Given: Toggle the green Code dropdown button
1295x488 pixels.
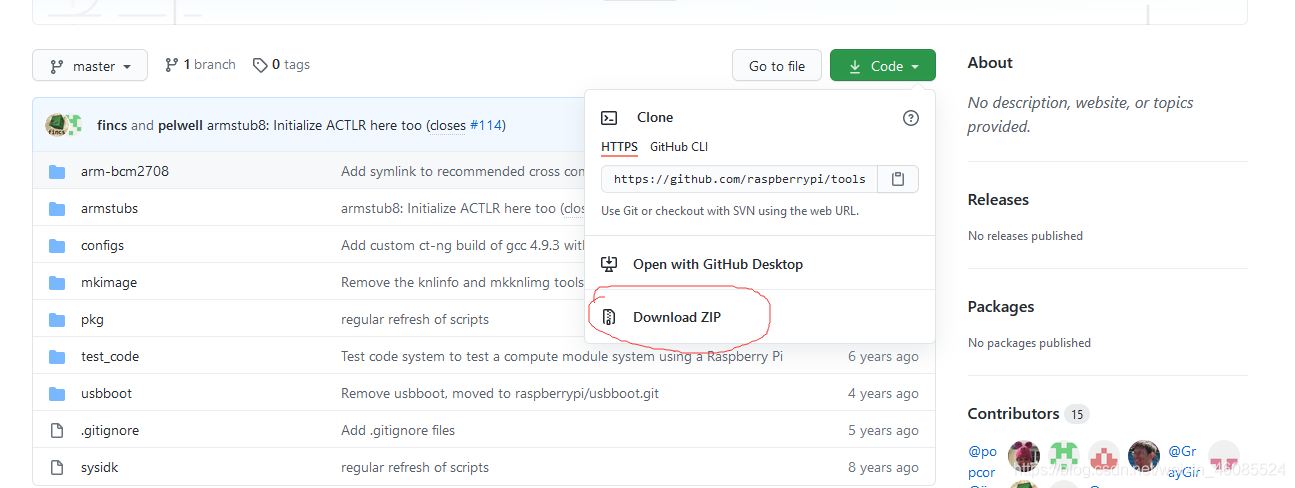Looking at the screenshot, I should 883,66.
